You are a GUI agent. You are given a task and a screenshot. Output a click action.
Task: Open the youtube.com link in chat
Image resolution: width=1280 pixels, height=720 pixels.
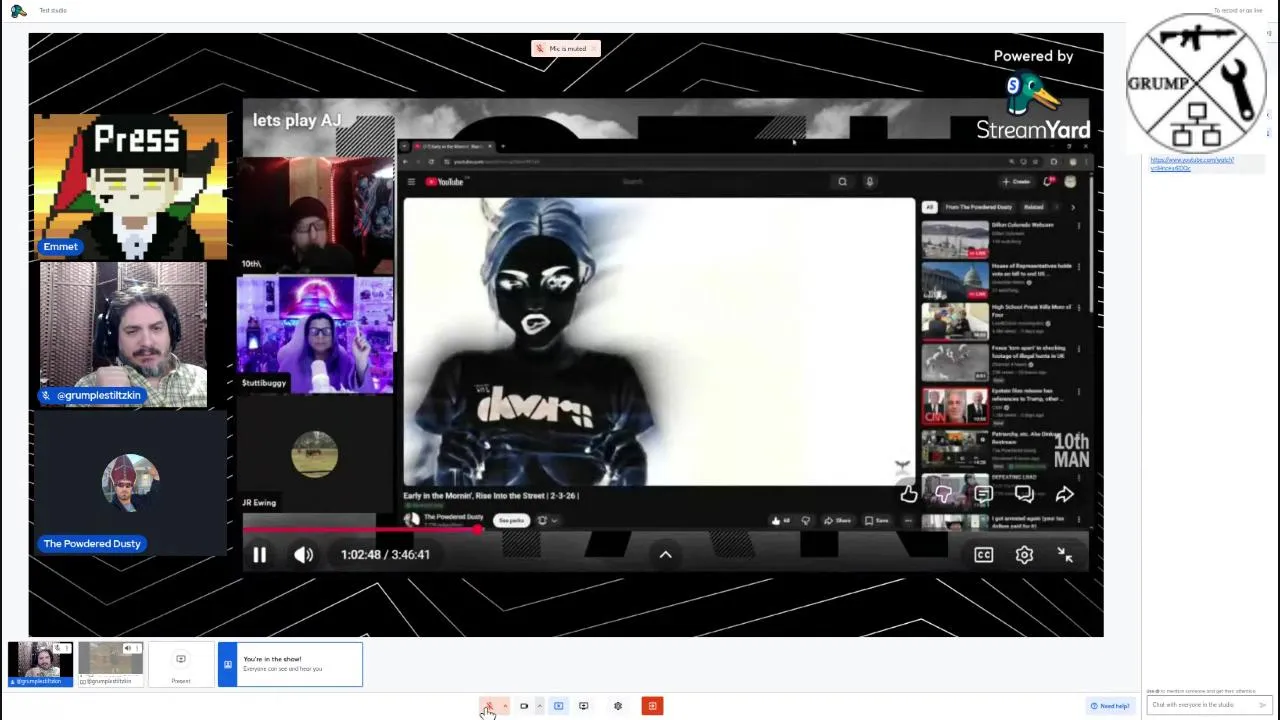click(x=1192, y=164)
